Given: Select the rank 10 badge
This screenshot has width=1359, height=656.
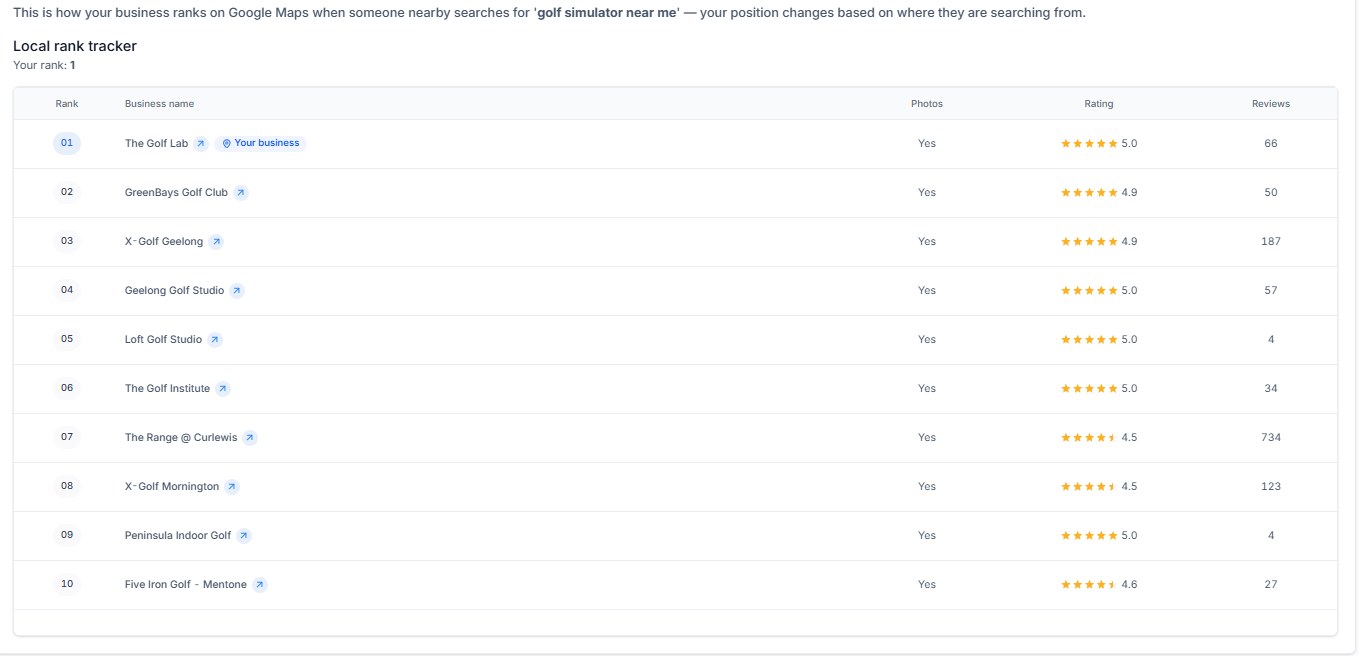Looking at the screenshot, I should tap(67, 584).
